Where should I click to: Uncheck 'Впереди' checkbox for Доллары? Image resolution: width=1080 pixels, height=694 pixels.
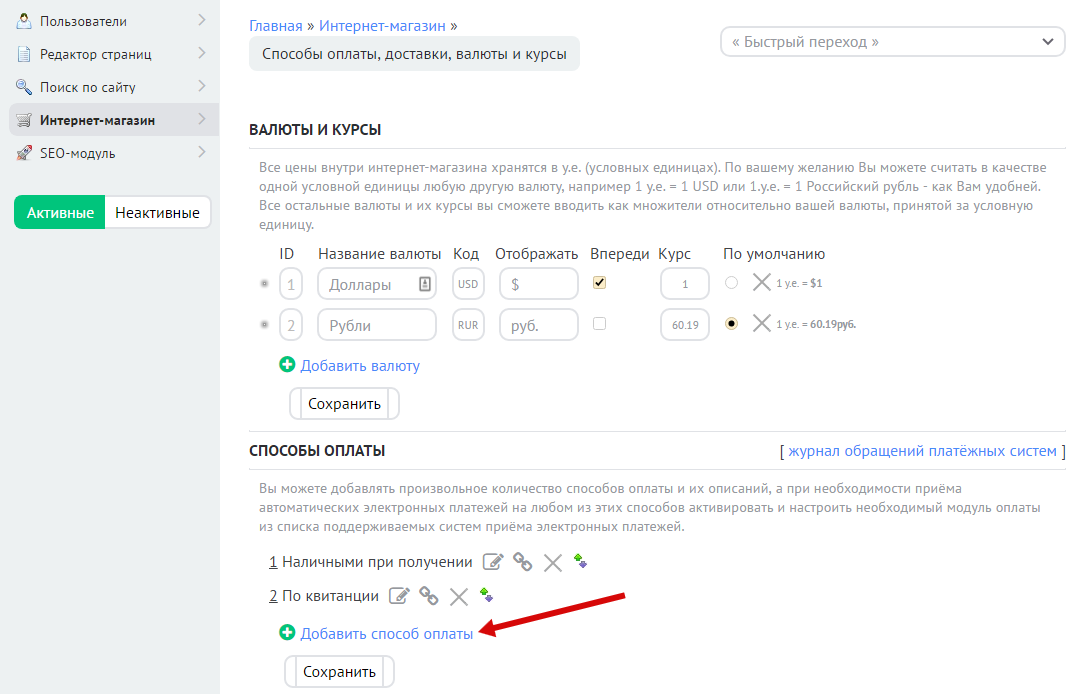600,283
